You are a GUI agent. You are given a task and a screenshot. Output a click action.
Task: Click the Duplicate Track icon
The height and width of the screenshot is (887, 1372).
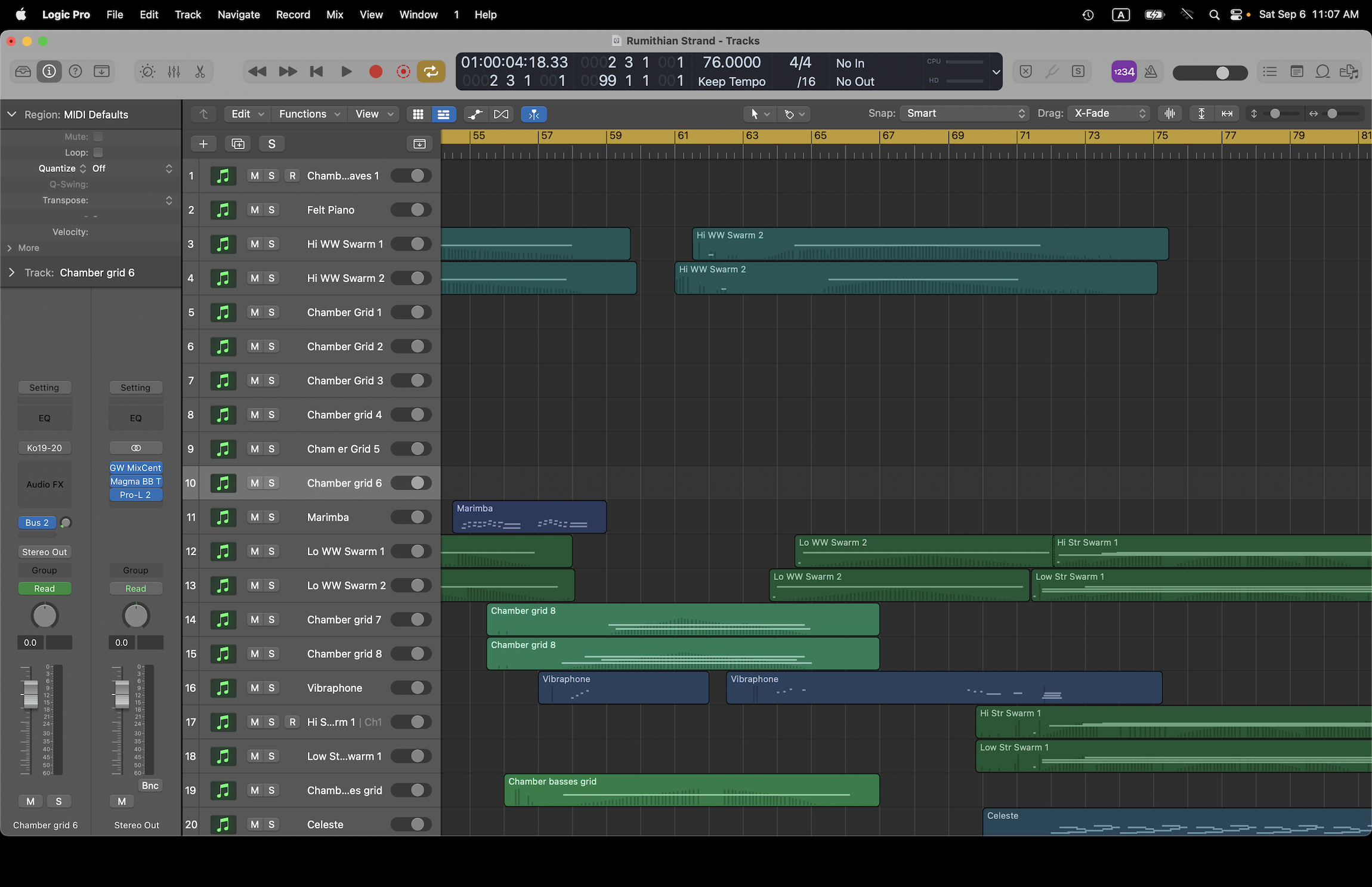(x=237, y=144)
